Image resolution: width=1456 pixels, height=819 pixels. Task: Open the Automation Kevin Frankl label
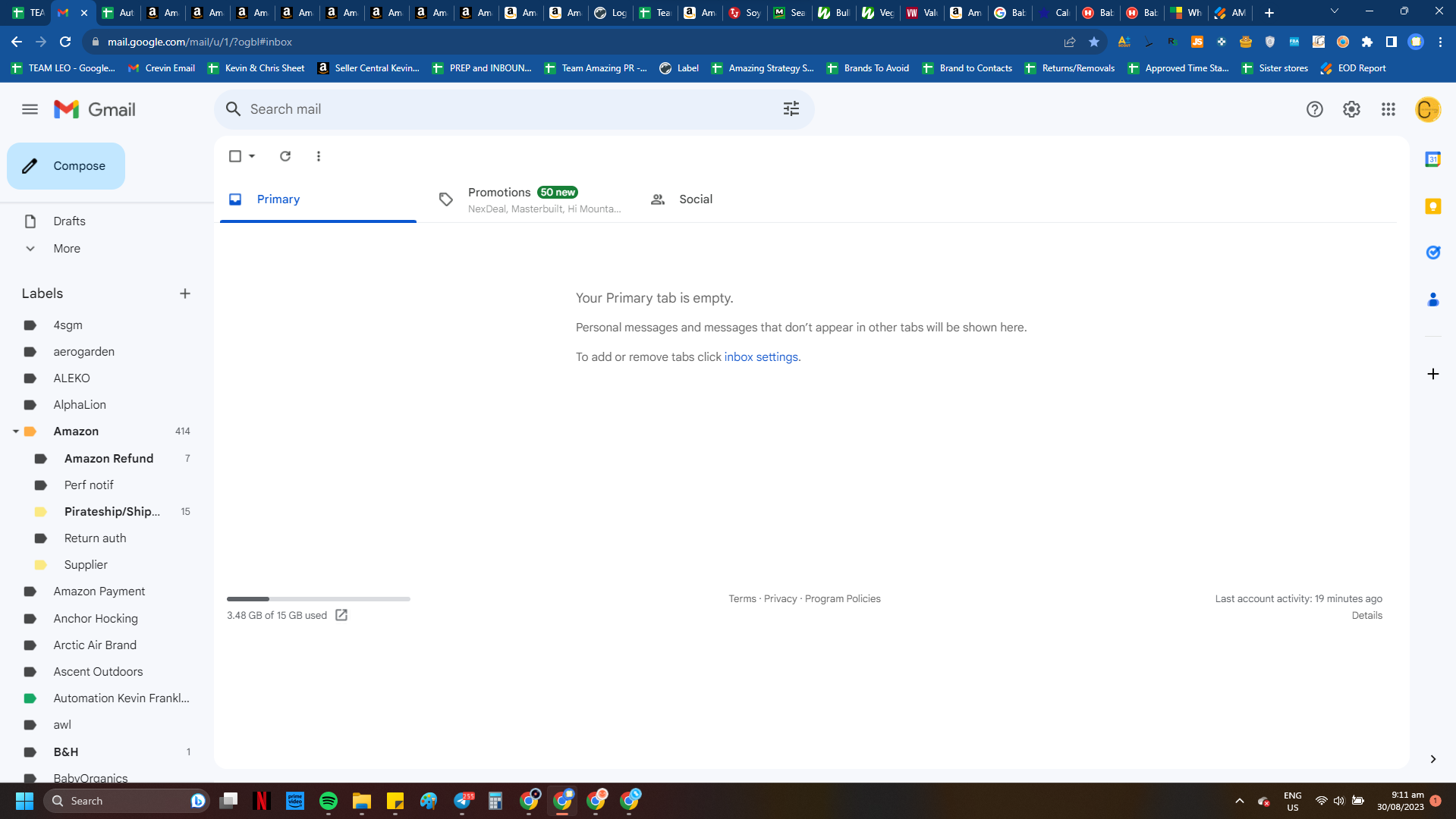point(121,698)
